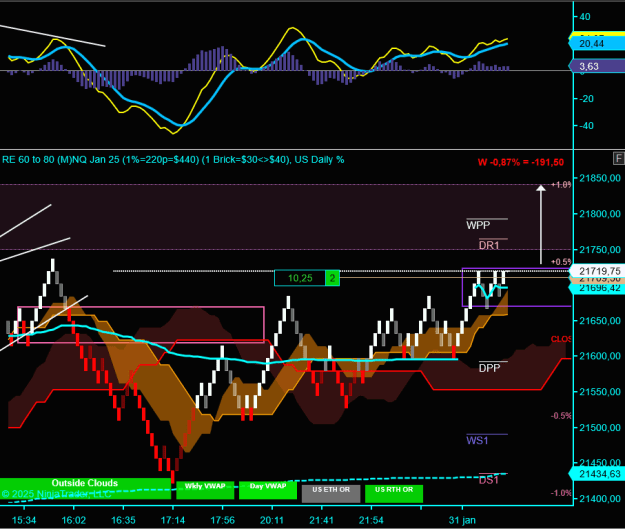Click the DPP pivot label

tap(489, 368)
